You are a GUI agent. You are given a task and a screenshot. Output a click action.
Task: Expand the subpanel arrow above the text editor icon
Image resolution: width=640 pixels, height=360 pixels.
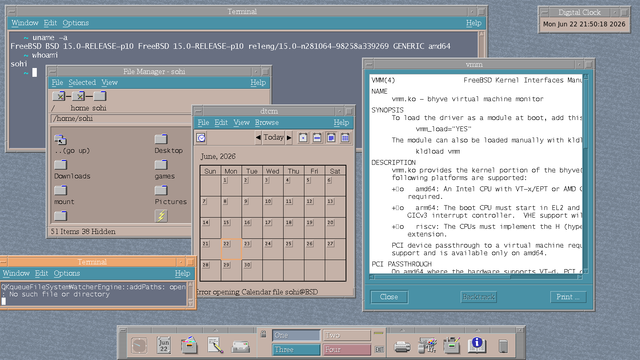click(215, 330)
